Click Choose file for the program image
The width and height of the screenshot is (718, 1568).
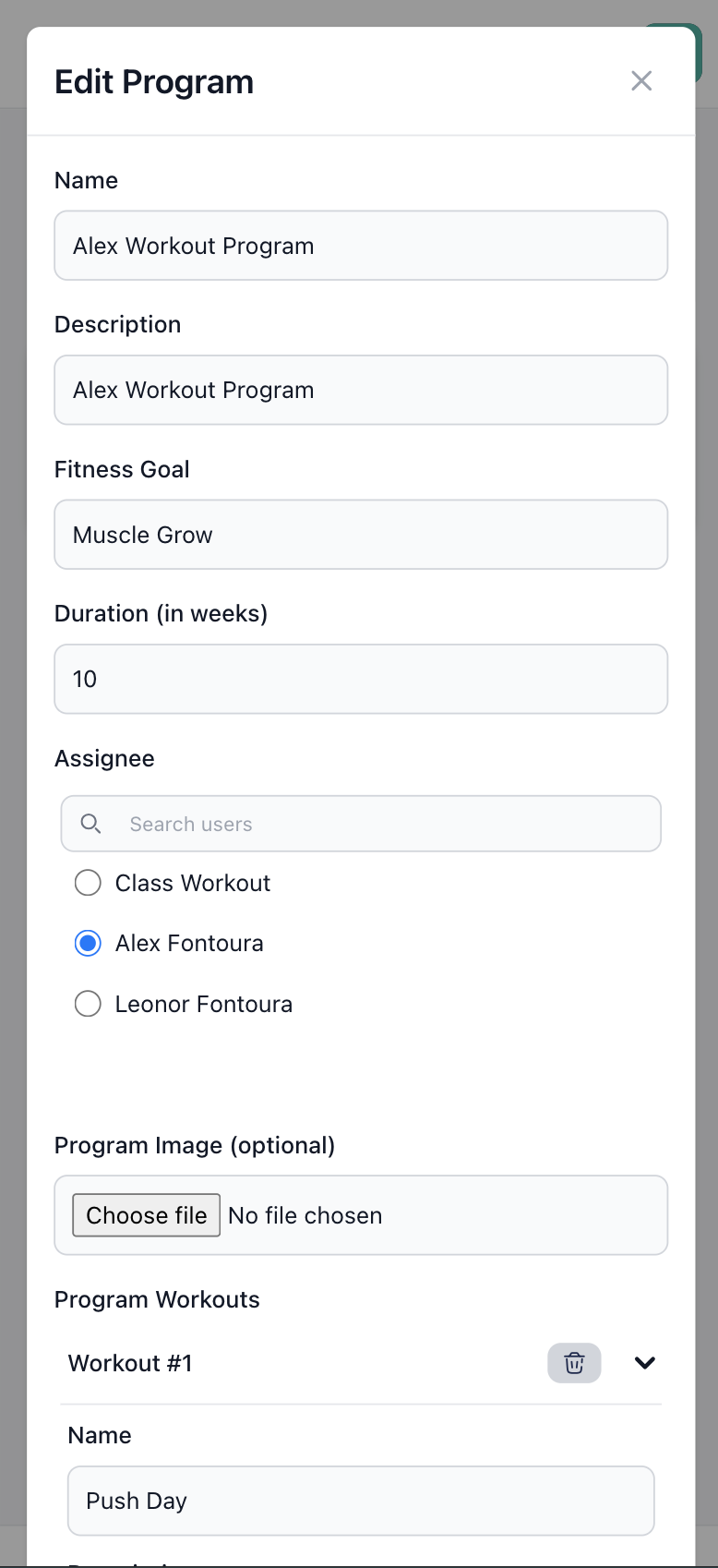tap(145, 1214)
